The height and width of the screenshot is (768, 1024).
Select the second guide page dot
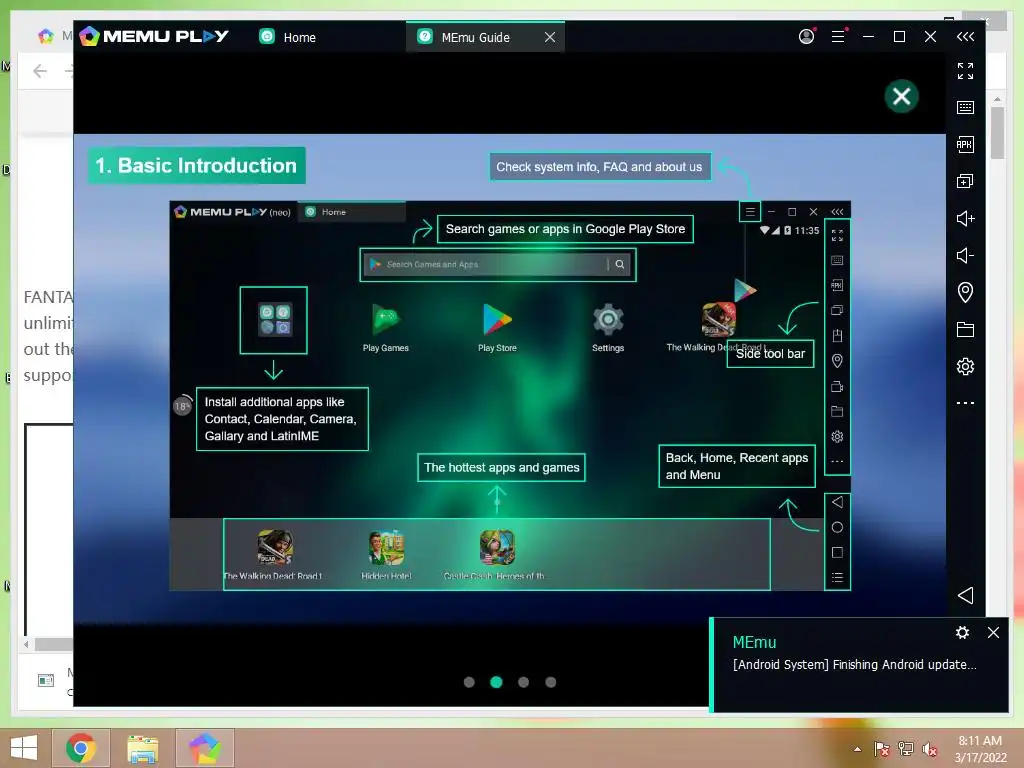point(496,682)
